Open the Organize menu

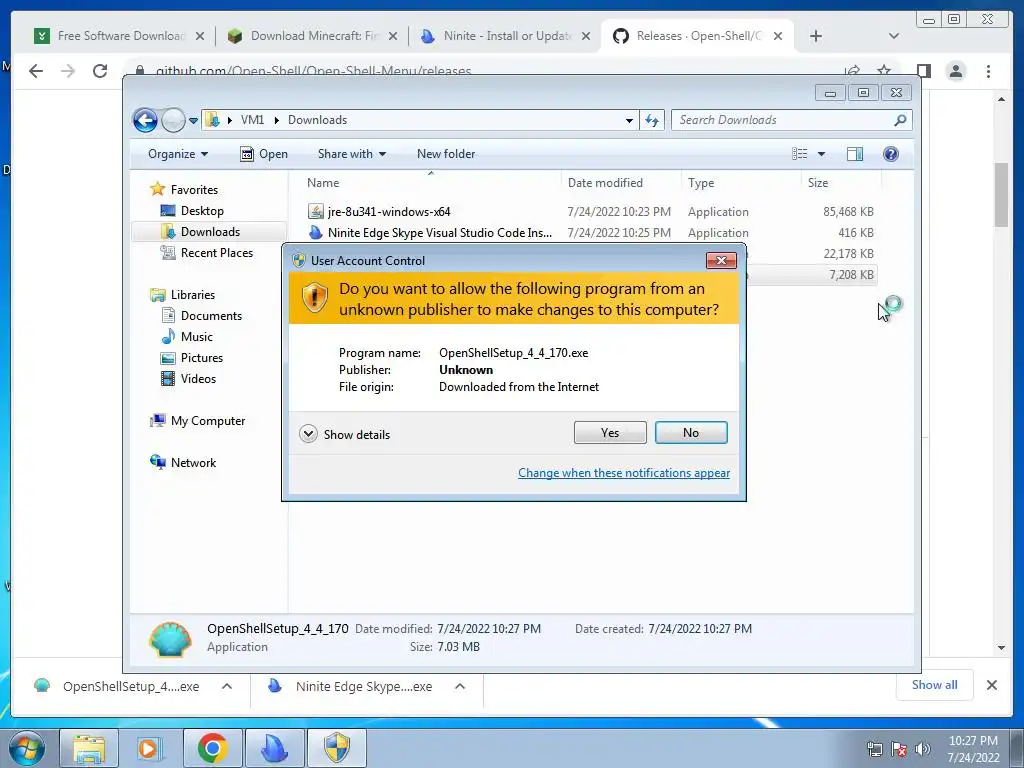click(x=178, y=154)
